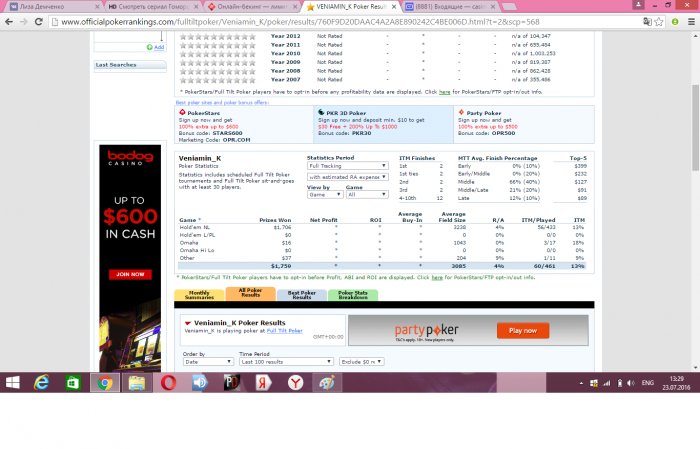Open the Paint app in the taskbar

[x=327, y=382]
